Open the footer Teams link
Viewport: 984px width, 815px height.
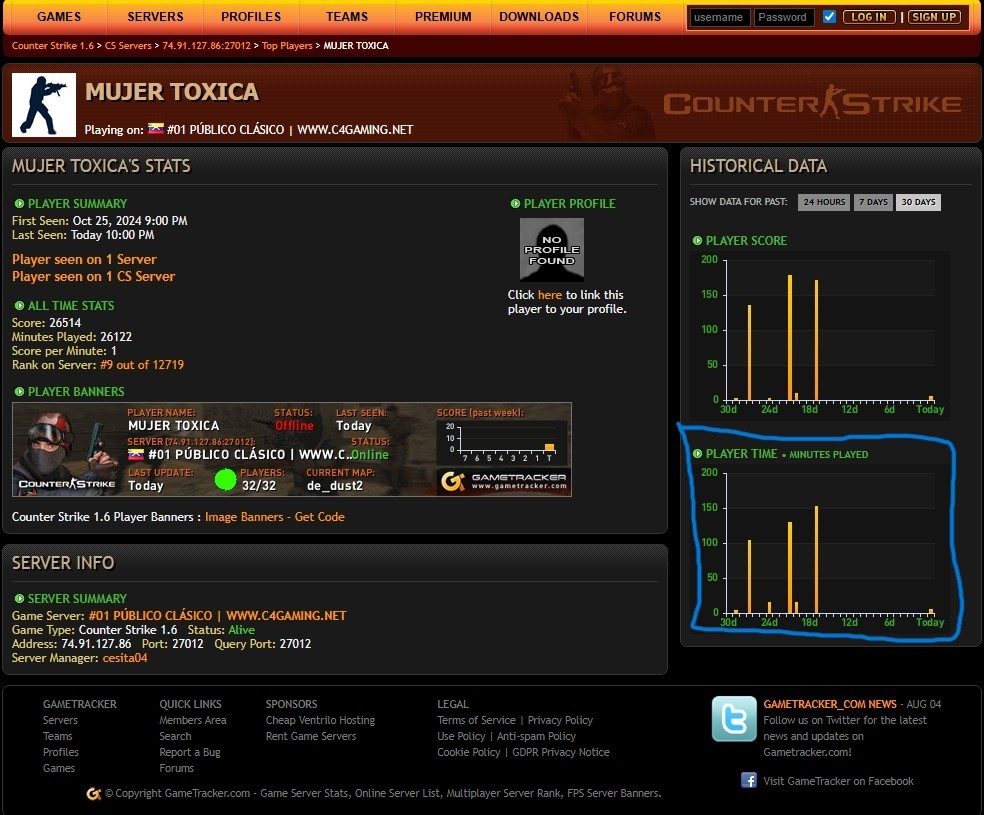click(58, 737)
